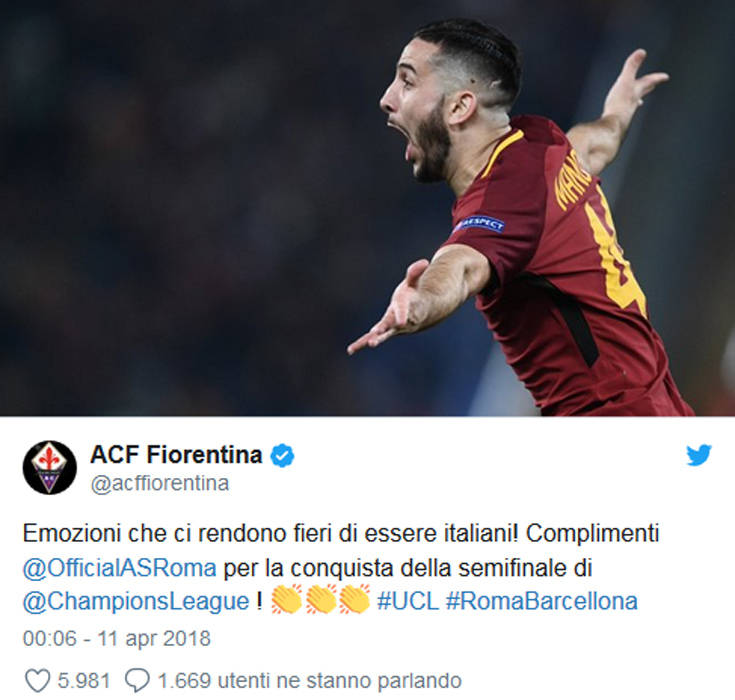This screenshot has width=735, height=700.
Task: Open the ACF Fiorentina profile avatar
Action: [50, 467]
